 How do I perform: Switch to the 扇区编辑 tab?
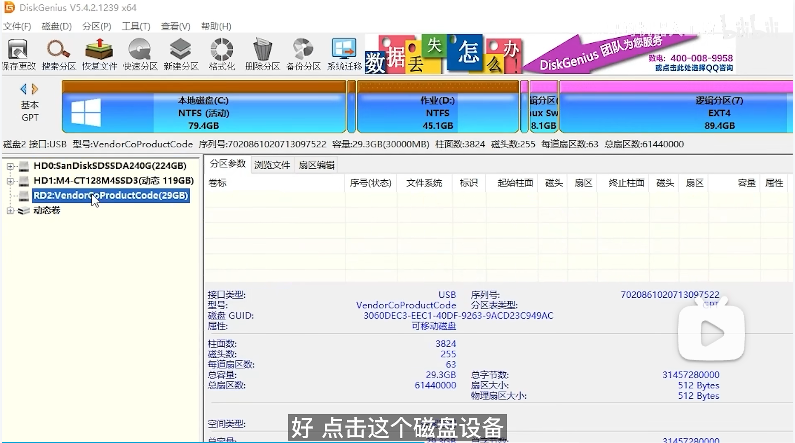pyautogui.click(x=316, y=165)
